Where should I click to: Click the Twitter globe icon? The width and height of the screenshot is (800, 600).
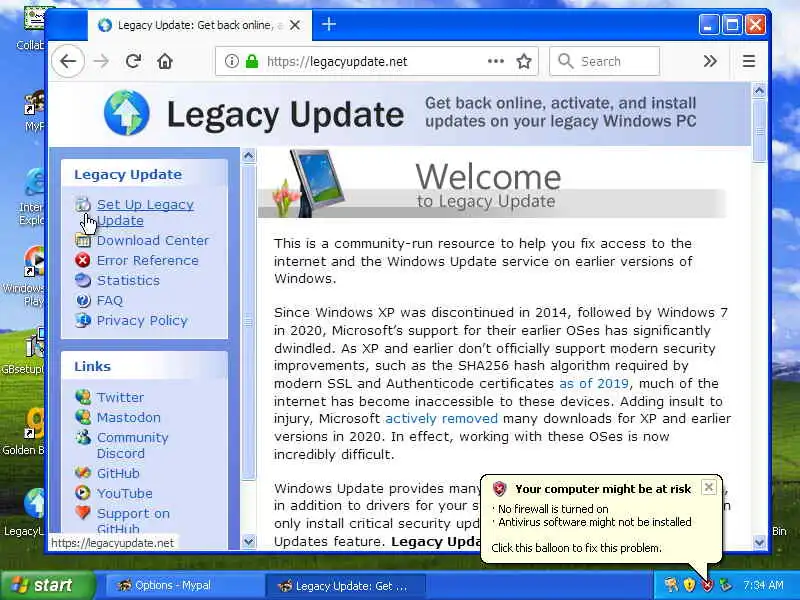[83, 396]
